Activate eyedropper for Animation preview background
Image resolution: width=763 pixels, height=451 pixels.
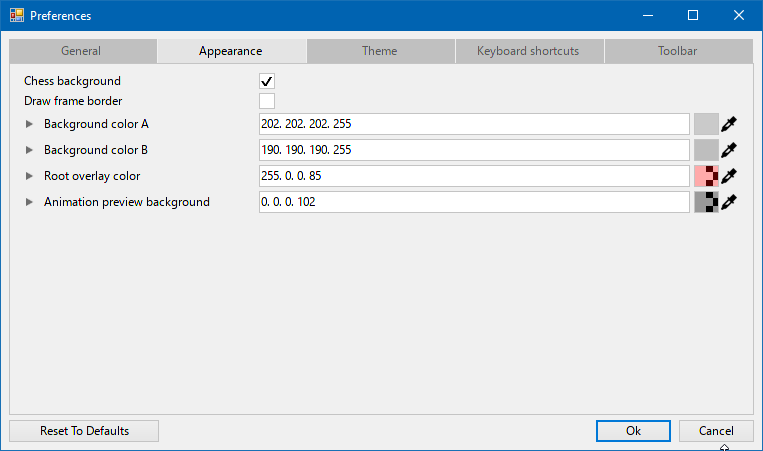(730, 202)
